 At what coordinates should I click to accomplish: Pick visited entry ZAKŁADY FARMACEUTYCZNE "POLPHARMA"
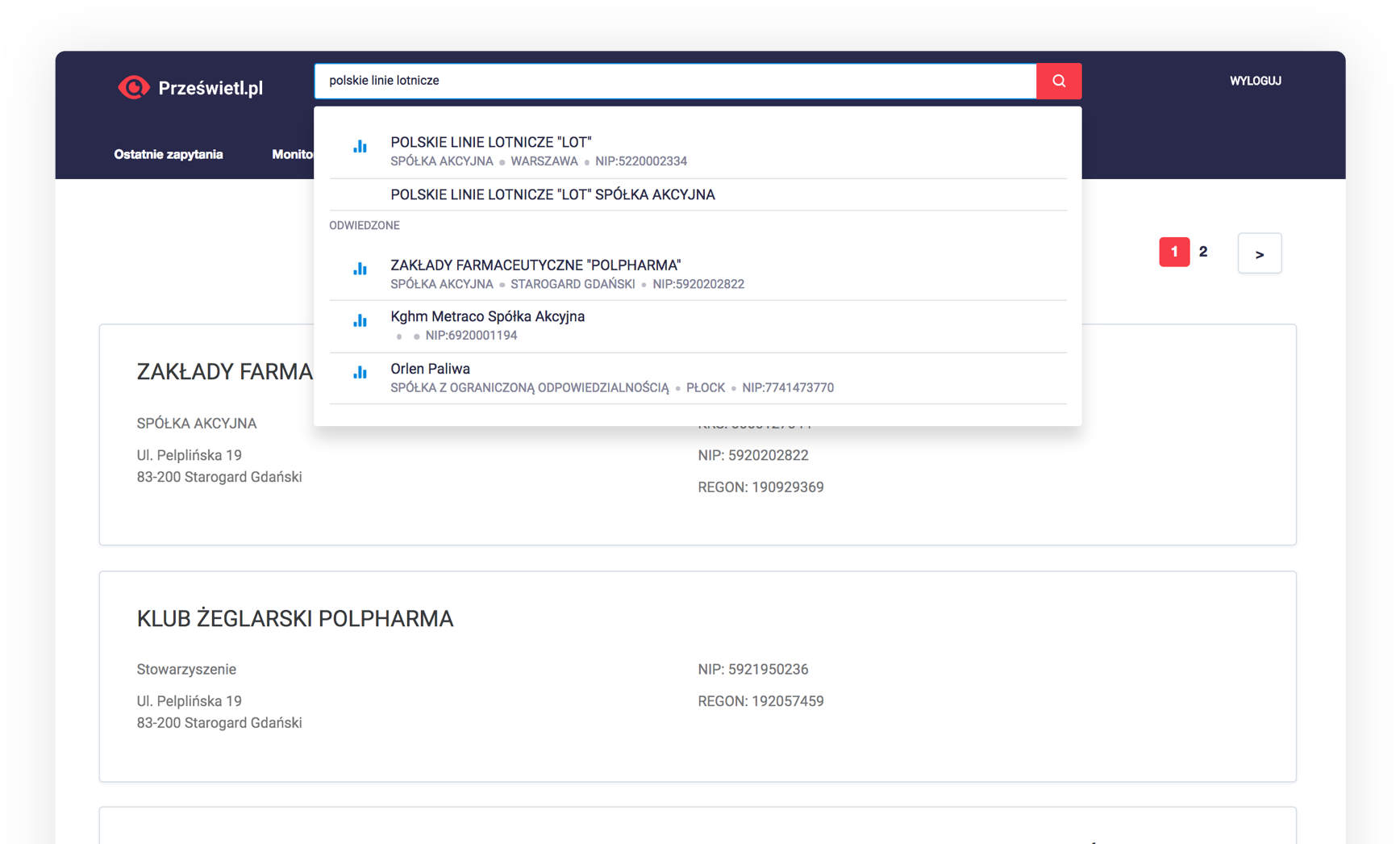535,265
